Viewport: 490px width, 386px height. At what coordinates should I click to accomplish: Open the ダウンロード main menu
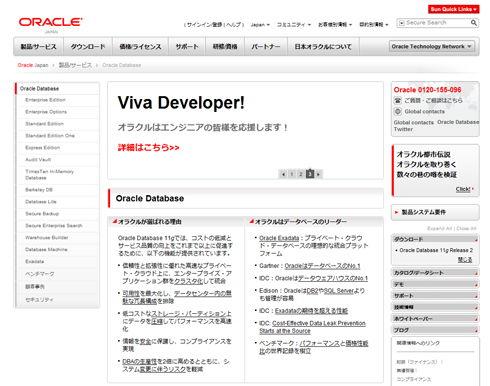[88, 47]
